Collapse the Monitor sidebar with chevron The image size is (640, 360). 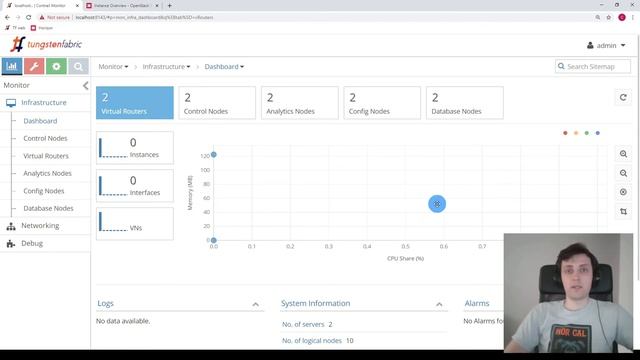(x=85, y=85)
